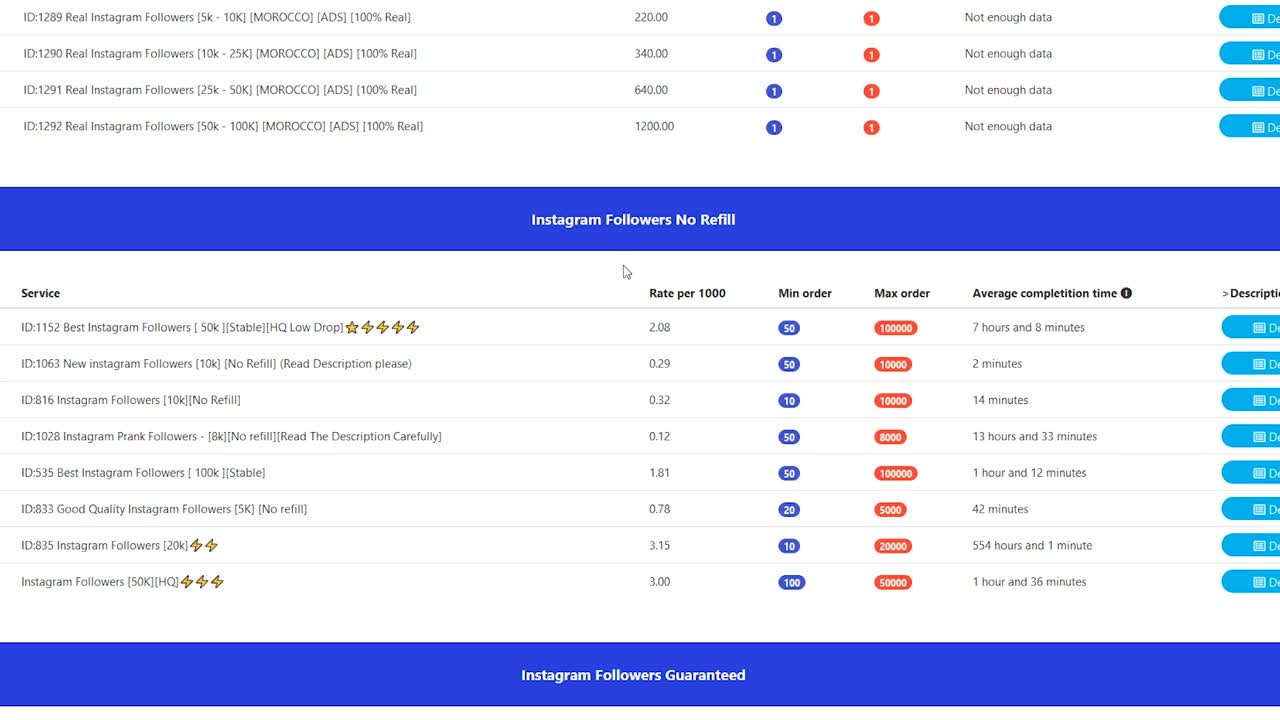Click the Instagram Followers Guaranteed header
This screenshot has width=1280, height=720.
tap(633, 675)
